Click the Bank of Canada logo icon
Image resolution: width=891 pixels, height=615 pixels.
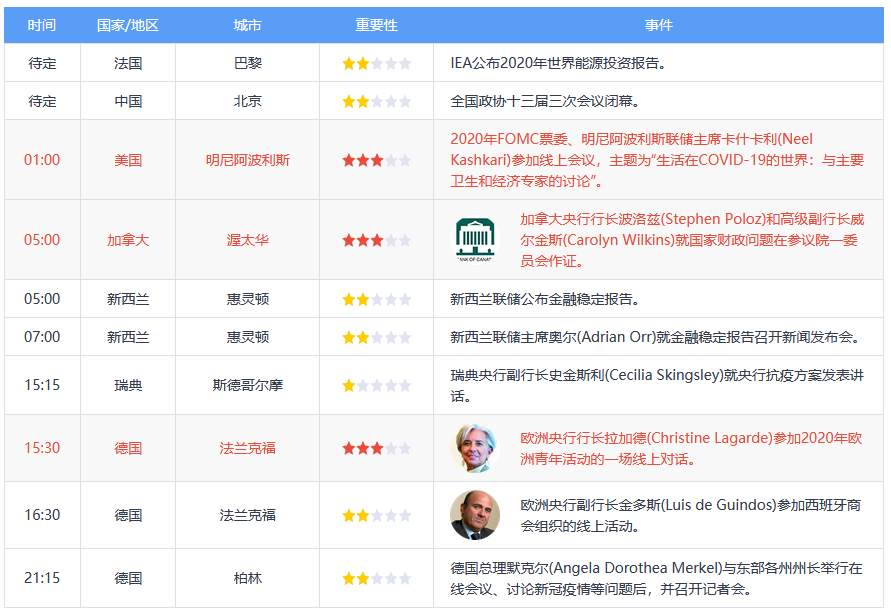pos(475,240)
